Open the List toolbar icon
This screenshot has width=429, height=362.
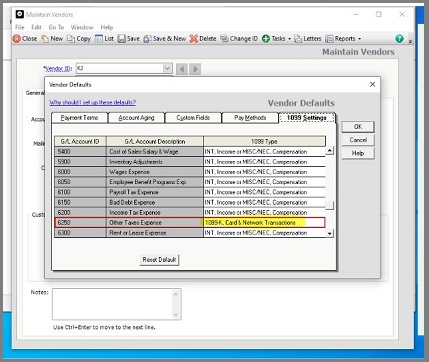(99, 39)
